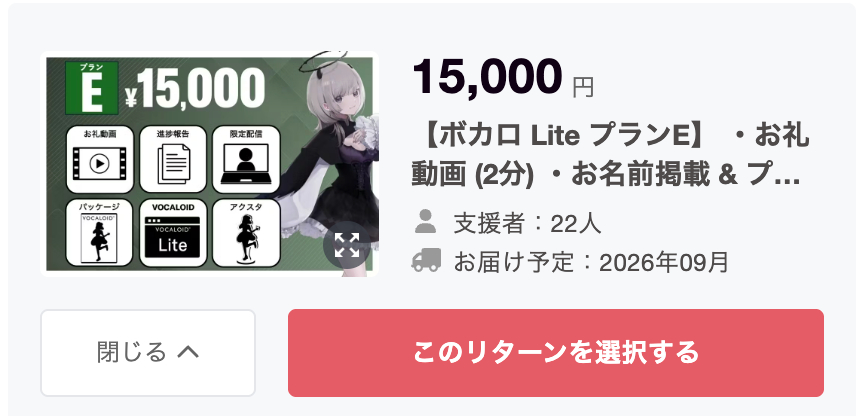Click the fullscreen expand icon on thumbnail

(347, 244)
